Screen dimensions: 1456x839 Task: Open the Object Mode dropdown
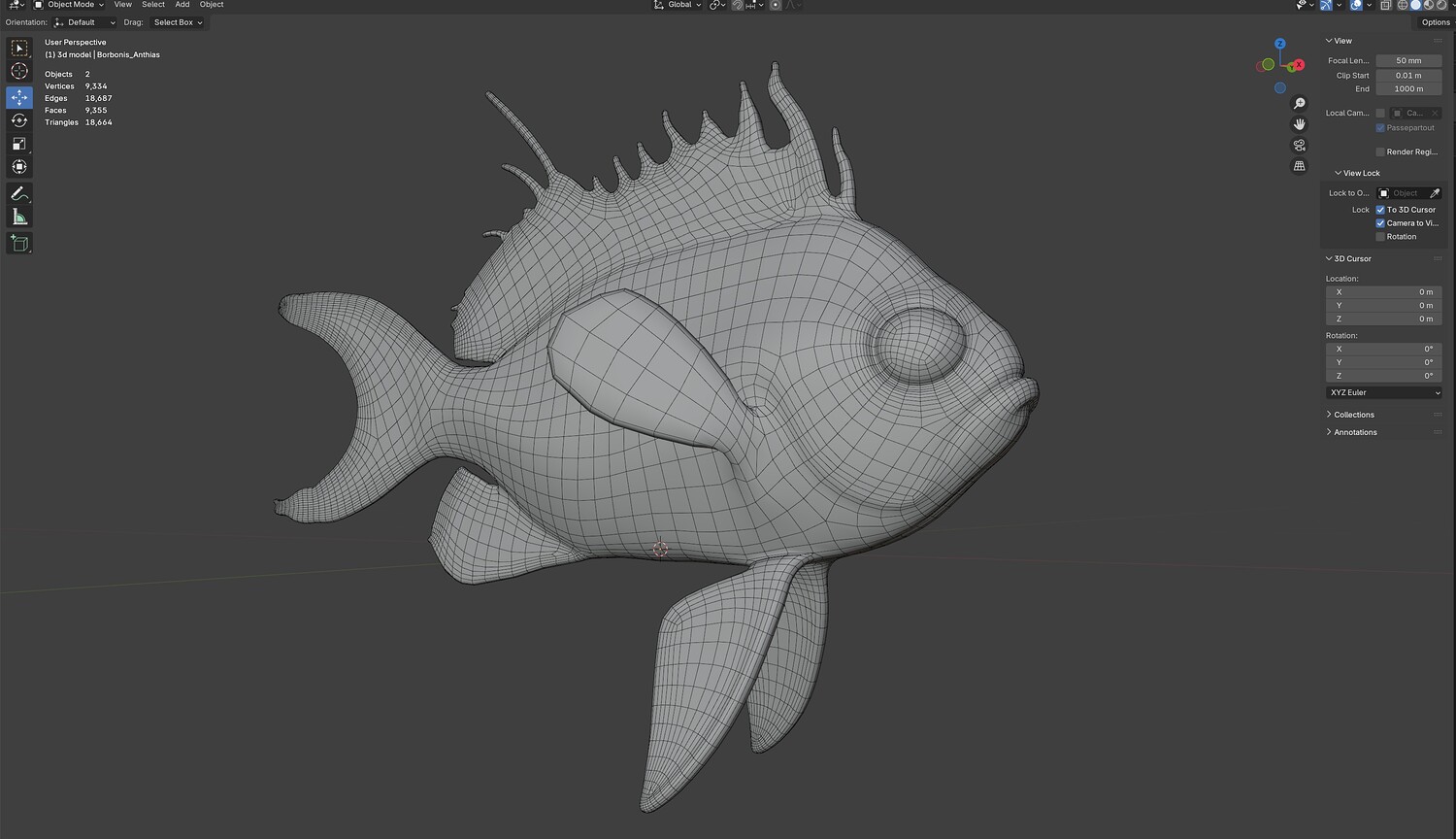coord(69,5)
